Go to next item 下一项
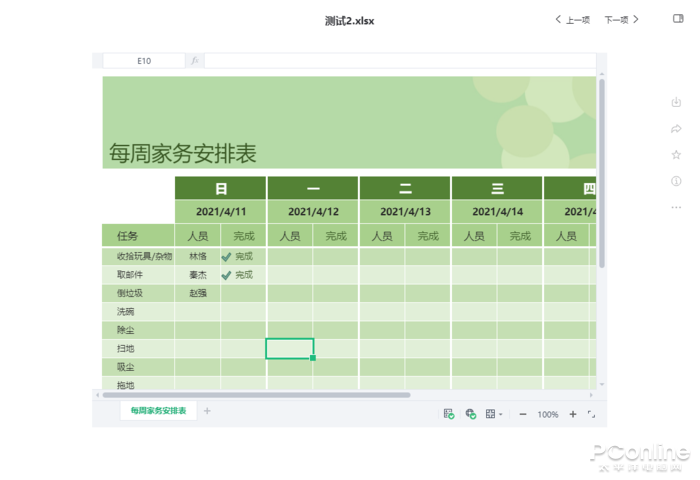Viewport: 700px width, 480px height. pos(621,20)
